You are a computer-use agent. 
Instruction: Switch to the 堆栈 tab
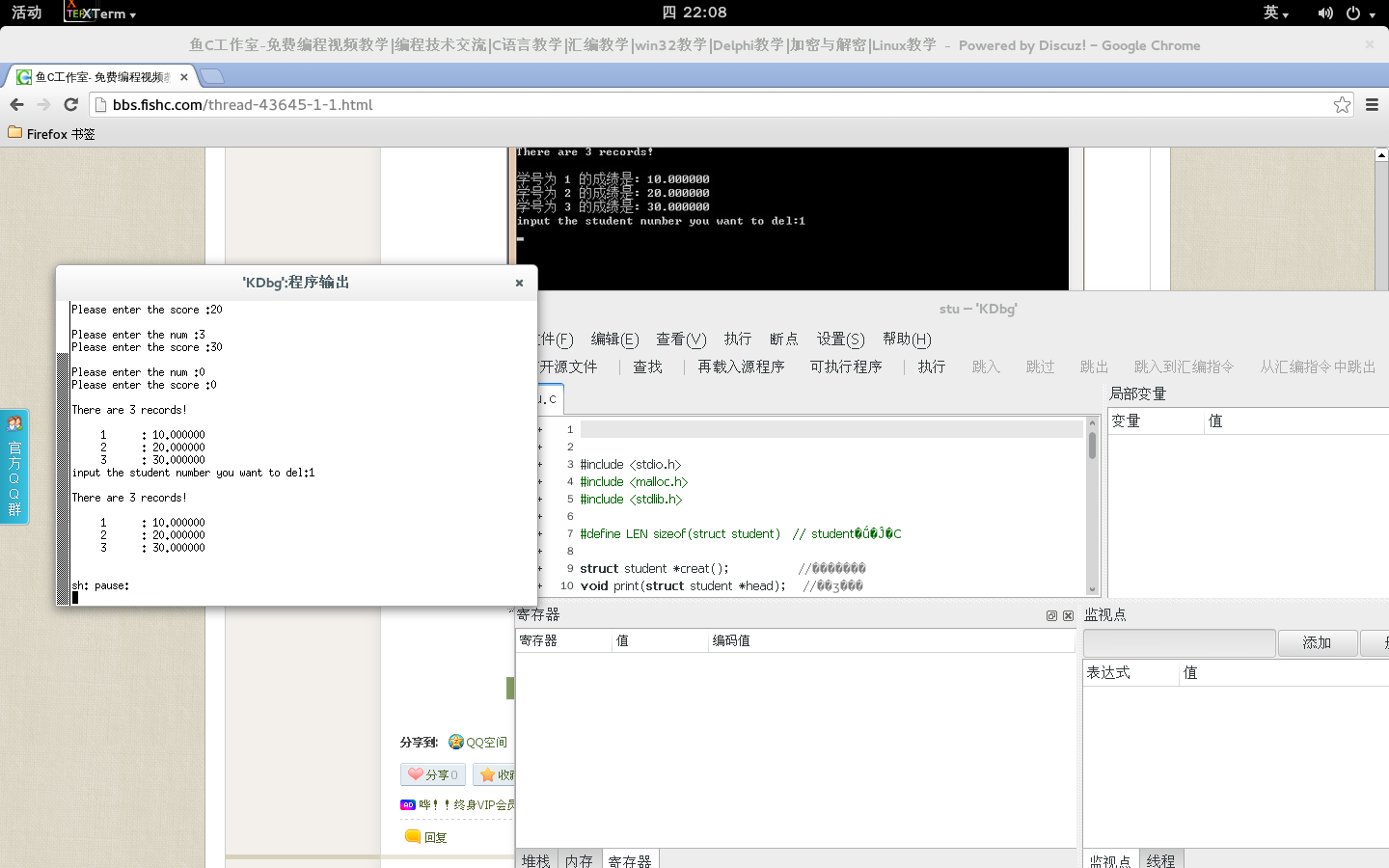click(535, 860)
